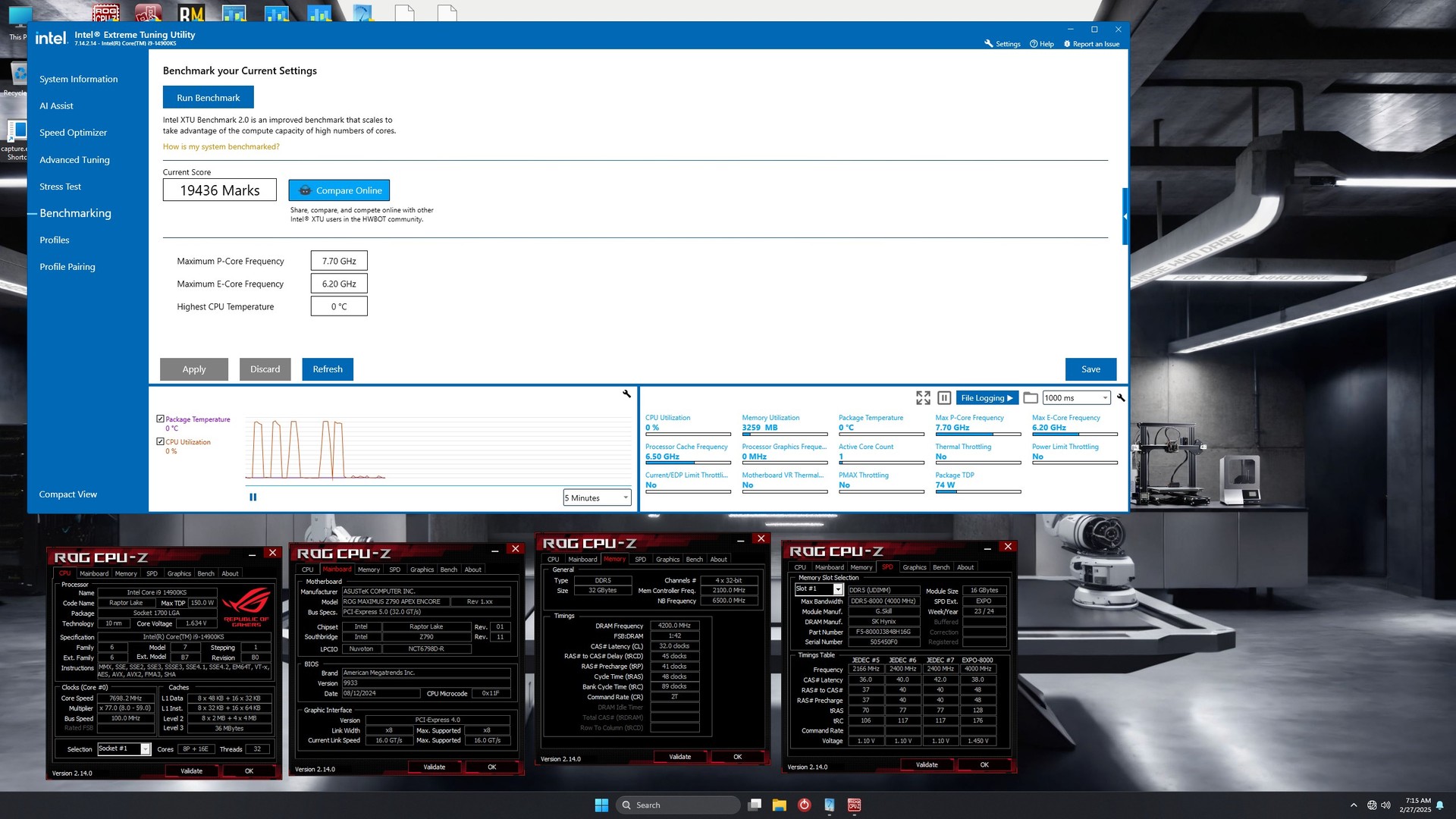This screenshot has height=819, width=1456.
Task: Open the volume control in the system tray
Action: [x=1386, y=805]
